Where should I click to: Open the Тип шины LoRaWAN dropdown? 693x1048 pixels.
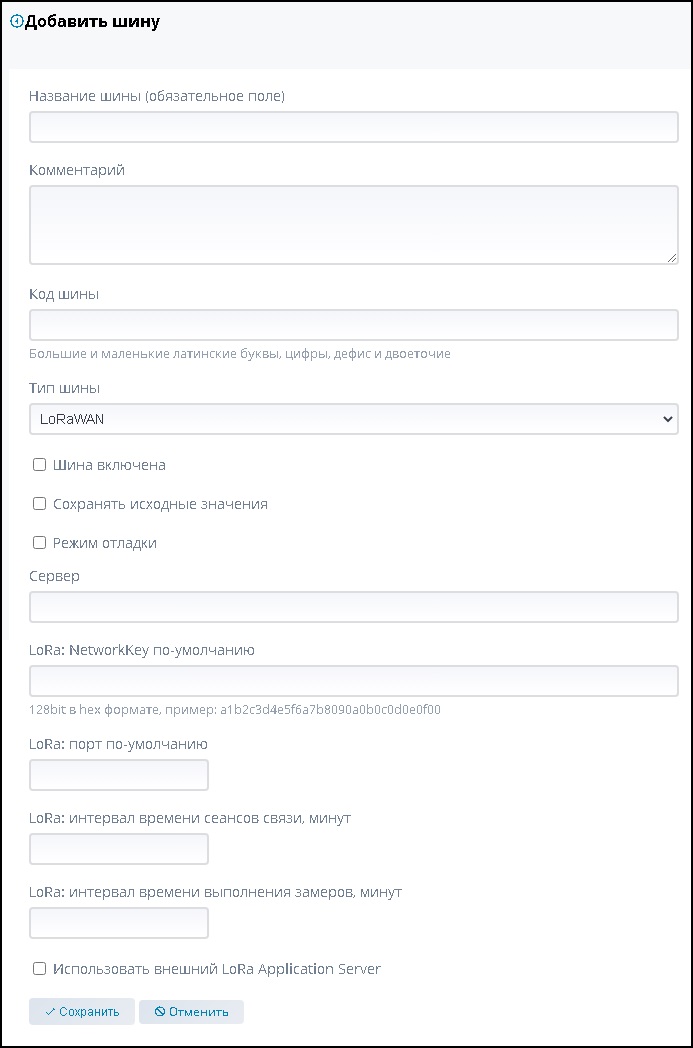click(x=354, y=419)
